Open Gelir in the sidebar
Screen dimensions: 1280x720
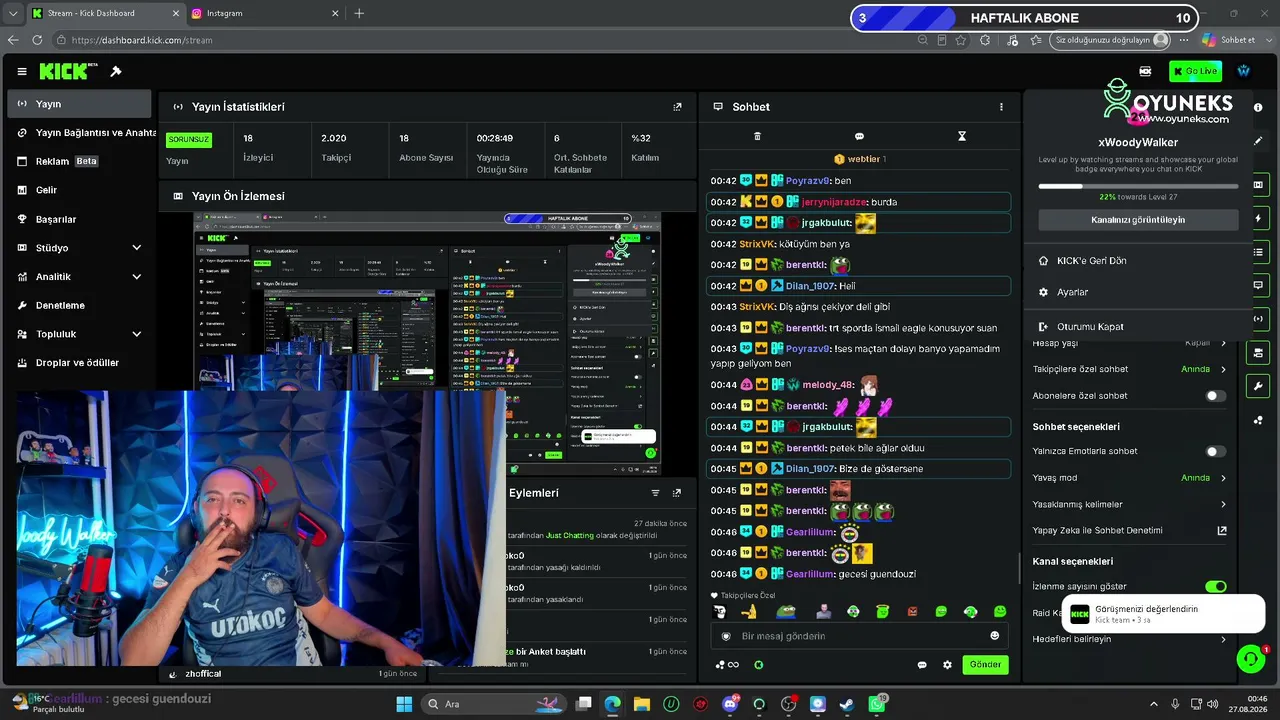tap(79, 190)
